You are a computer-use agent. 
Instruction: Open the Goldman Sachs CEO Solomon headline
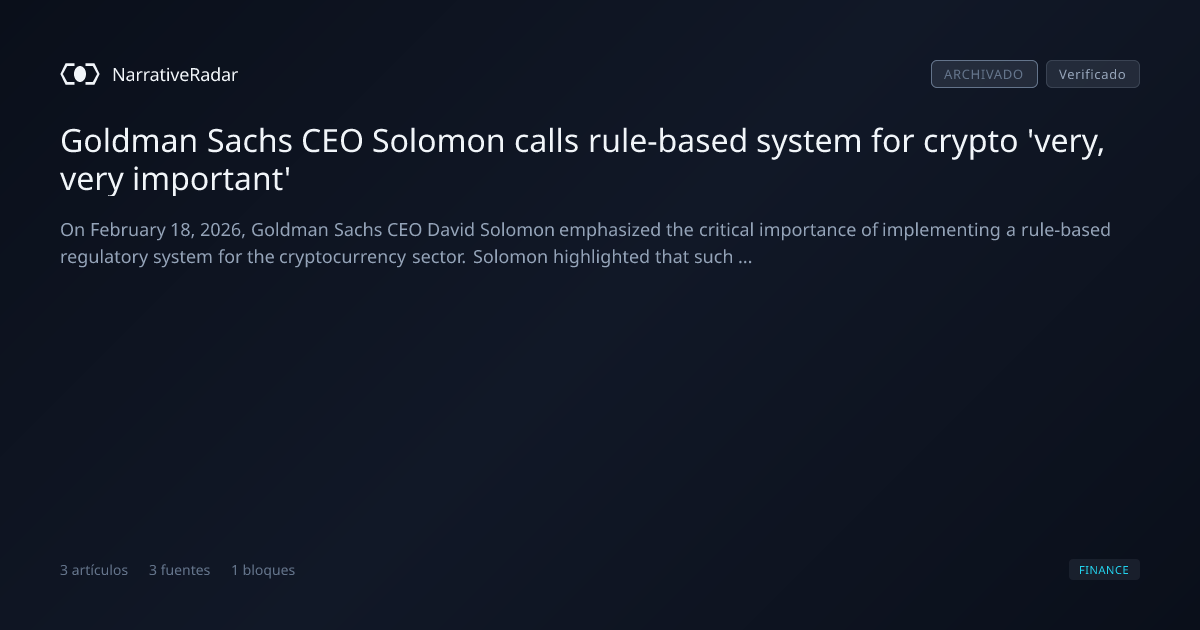point(582,160)
